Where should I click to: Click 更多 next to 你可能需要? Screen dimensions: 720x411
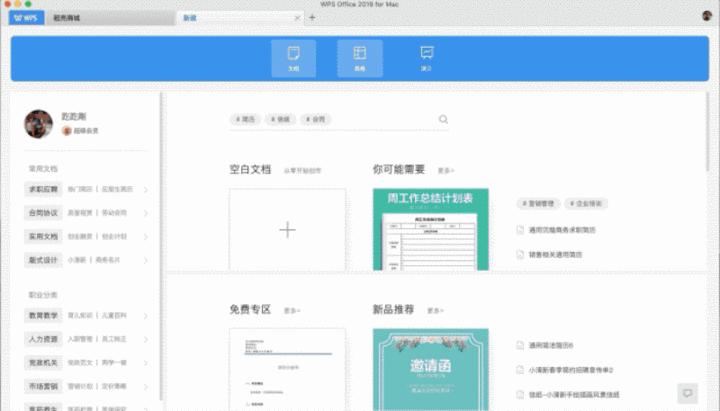(445, 171)
